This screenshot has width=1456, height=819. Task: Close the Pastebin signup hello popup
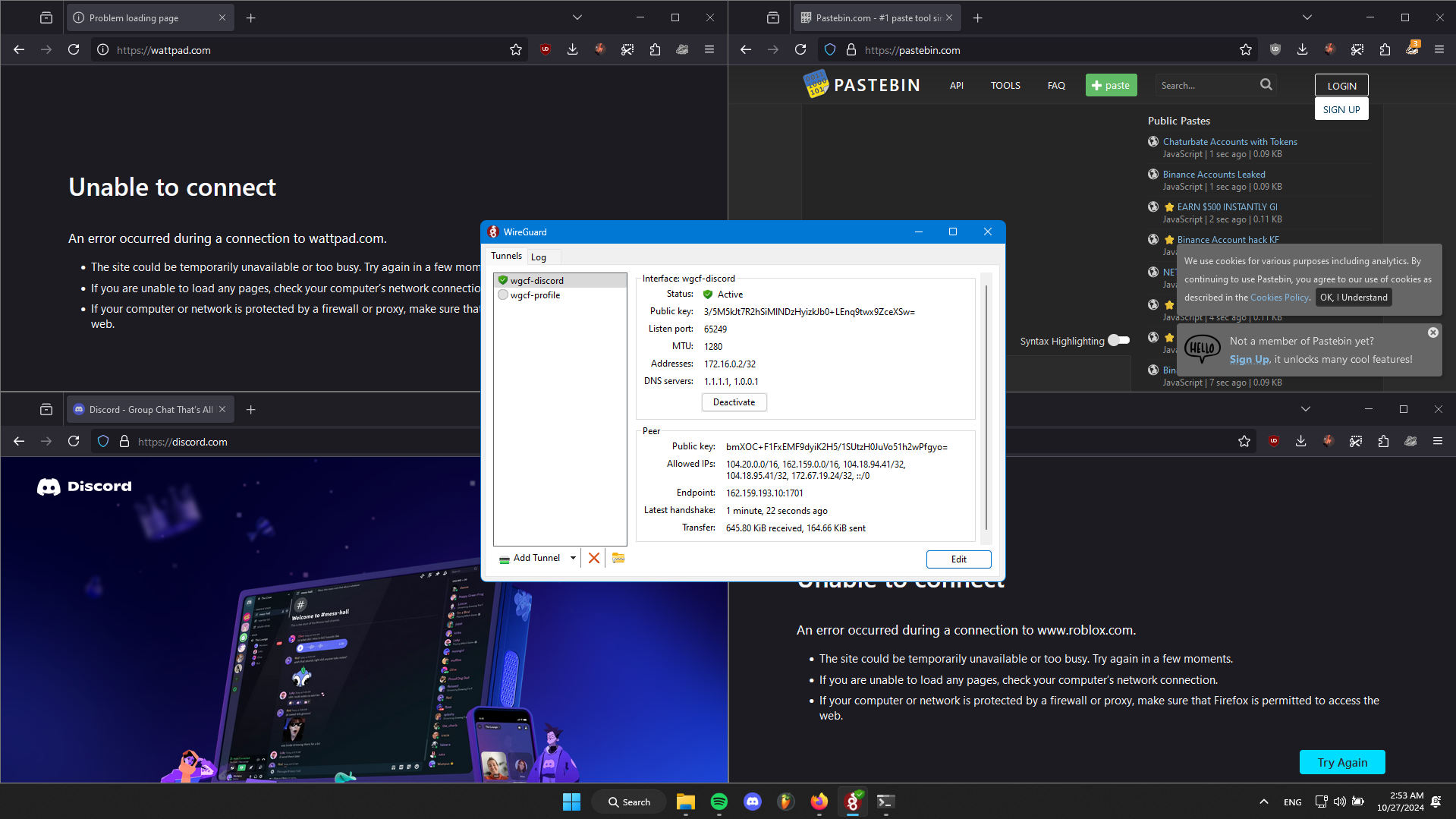point(1432,332)
